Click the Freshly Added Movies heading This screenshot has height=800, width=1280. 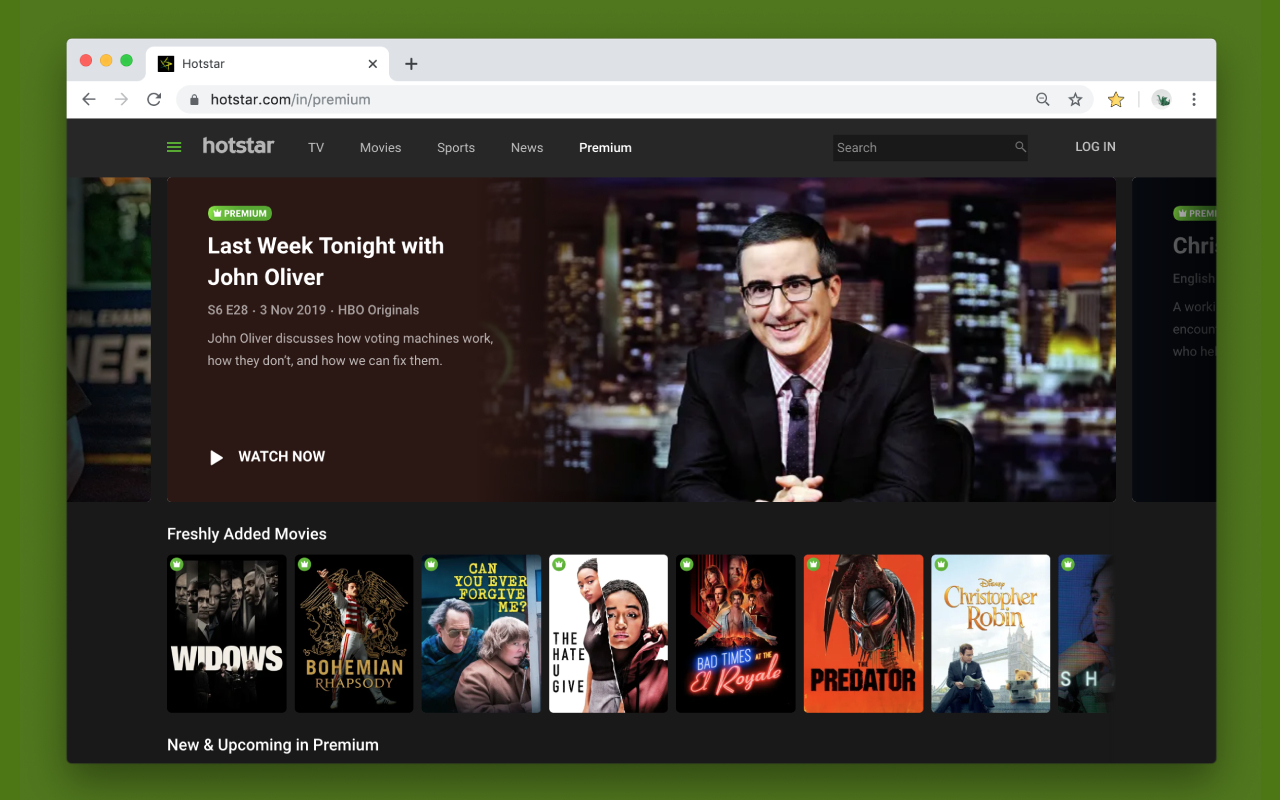(x=247, y=534)
